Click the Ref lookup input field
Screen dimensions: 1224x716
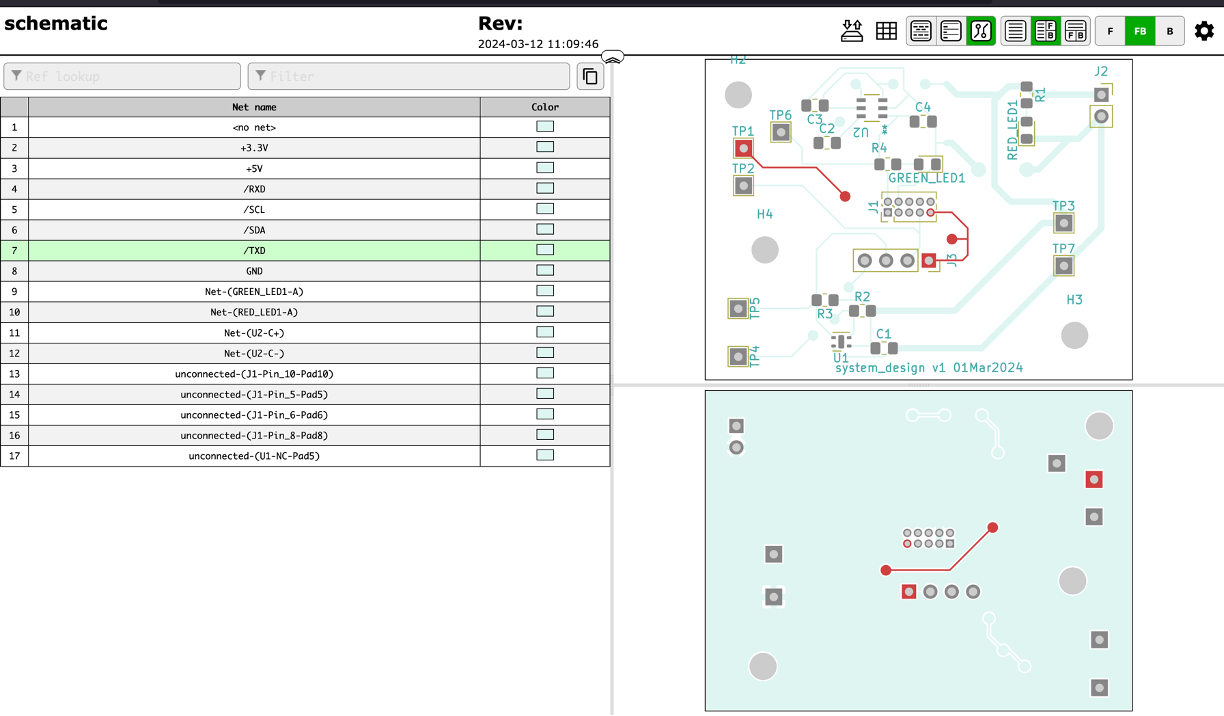pos(122,77)
